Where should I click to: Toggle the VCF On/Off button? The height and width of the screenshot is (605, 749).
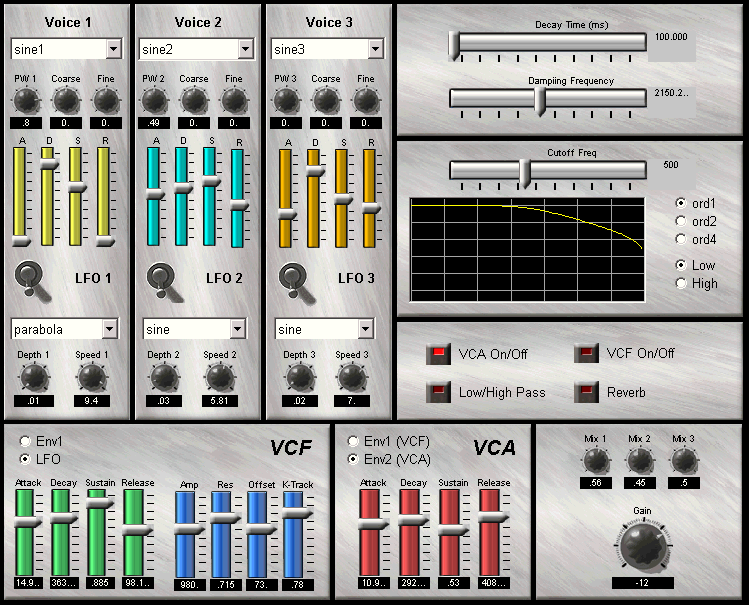point(586,353)
